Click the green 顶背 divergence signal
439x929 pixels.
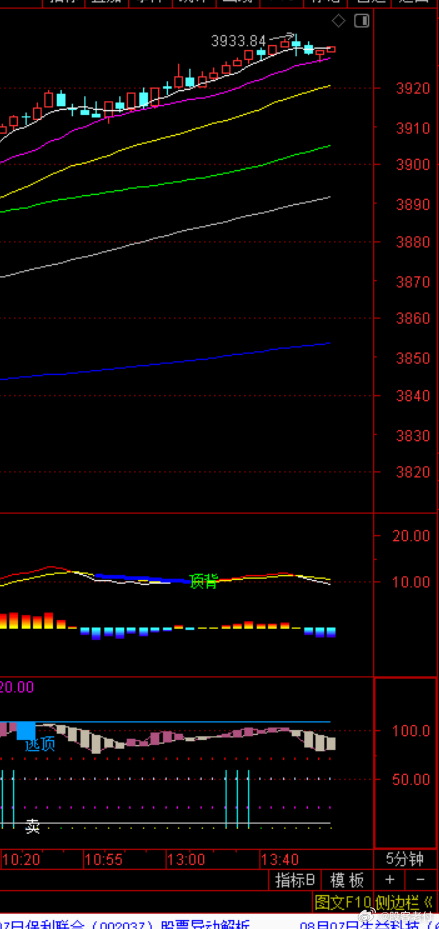(203, 581)
